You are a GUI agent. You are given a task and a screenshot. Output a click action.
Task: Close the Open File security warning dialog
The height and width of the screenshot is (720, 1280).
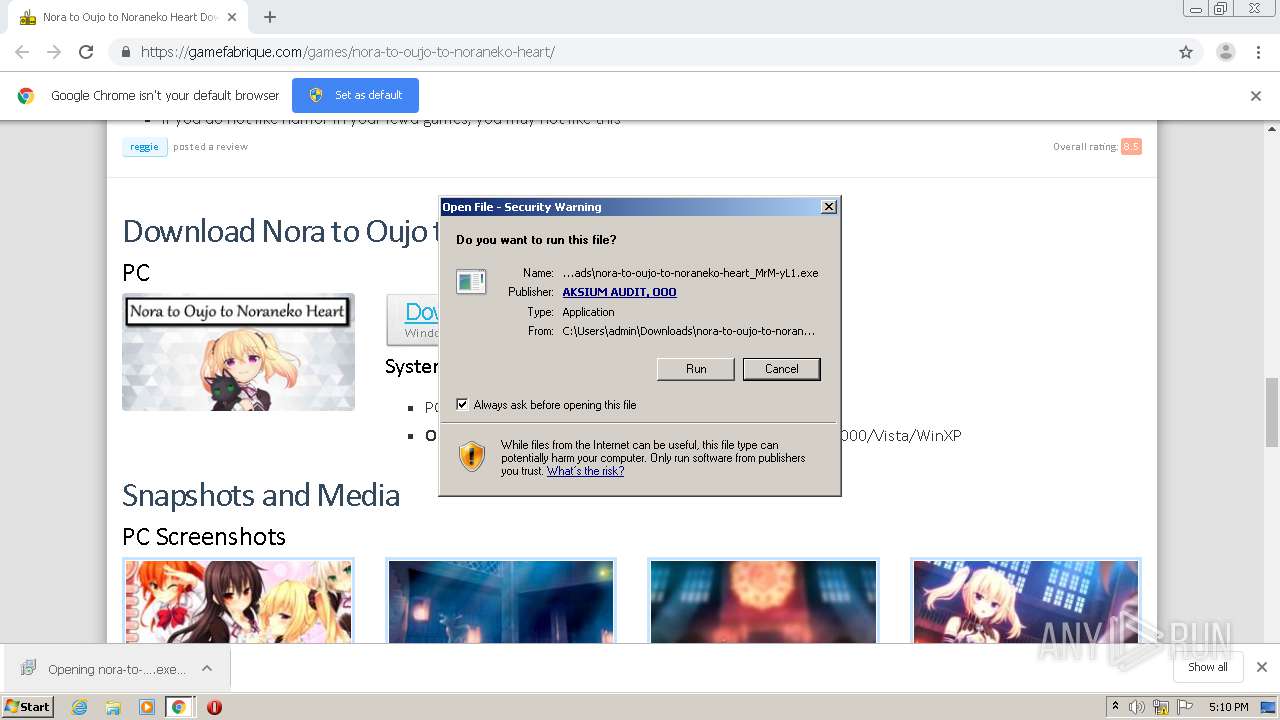(828, 207)
